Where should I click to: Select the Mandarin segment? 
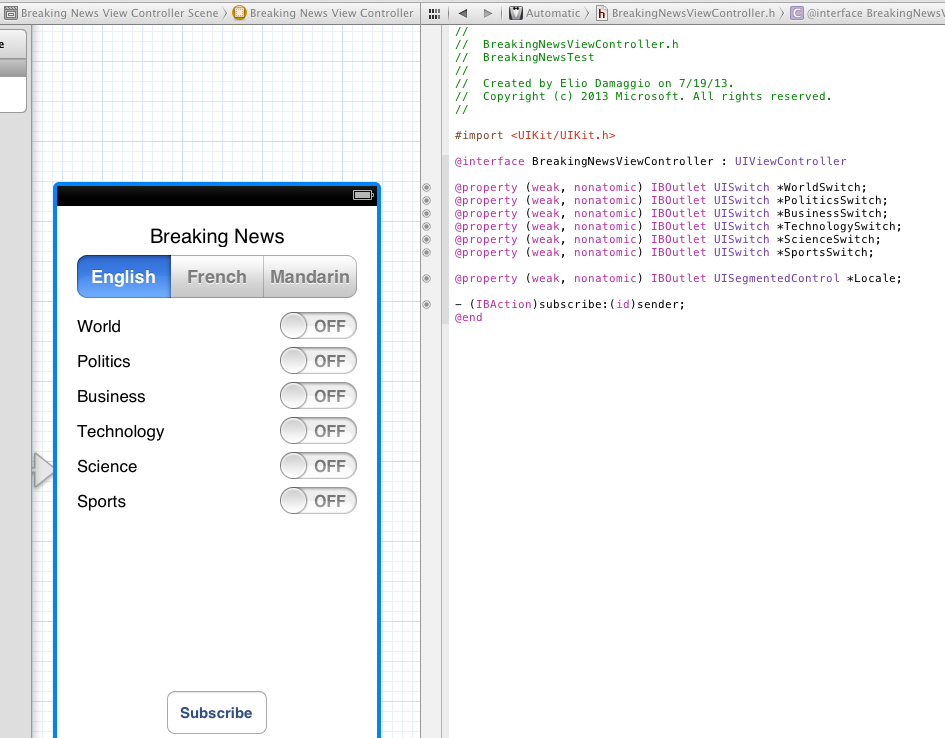pos(310,277)
